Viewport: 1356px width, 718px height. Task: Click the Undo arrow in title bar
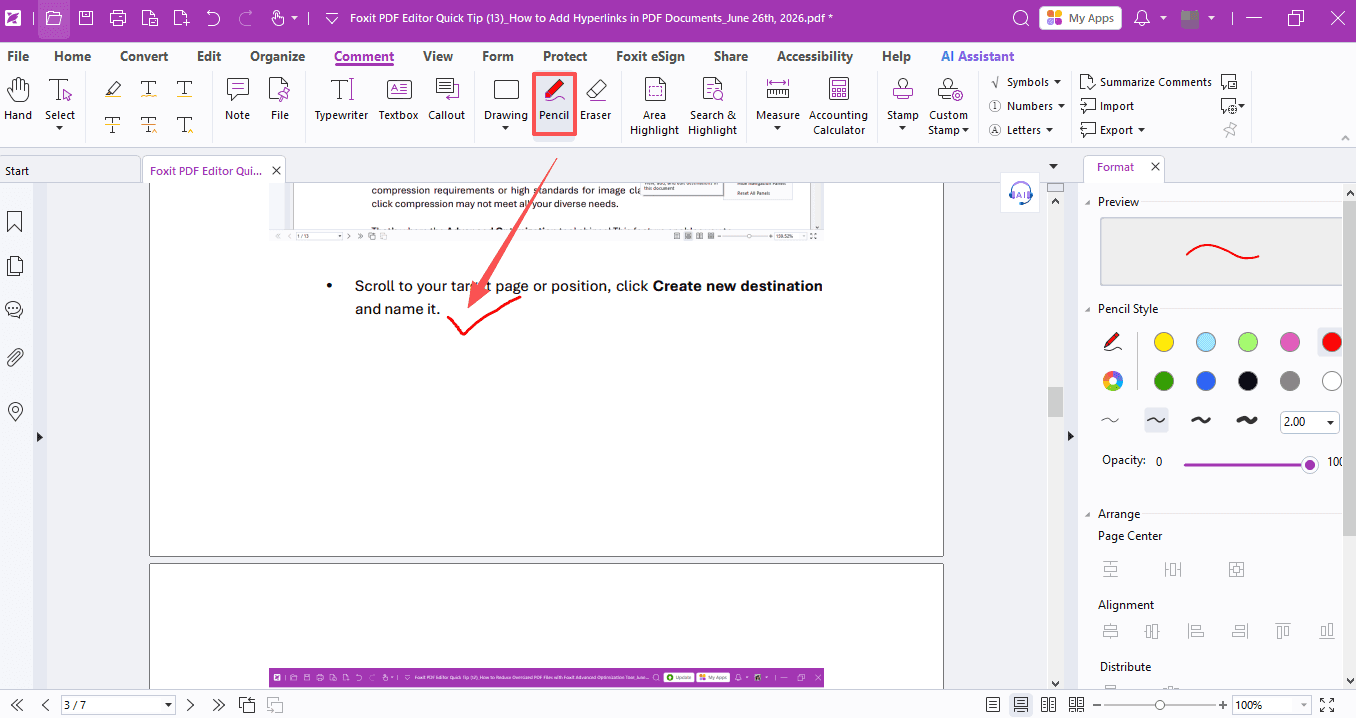click(x=213, y=18)
